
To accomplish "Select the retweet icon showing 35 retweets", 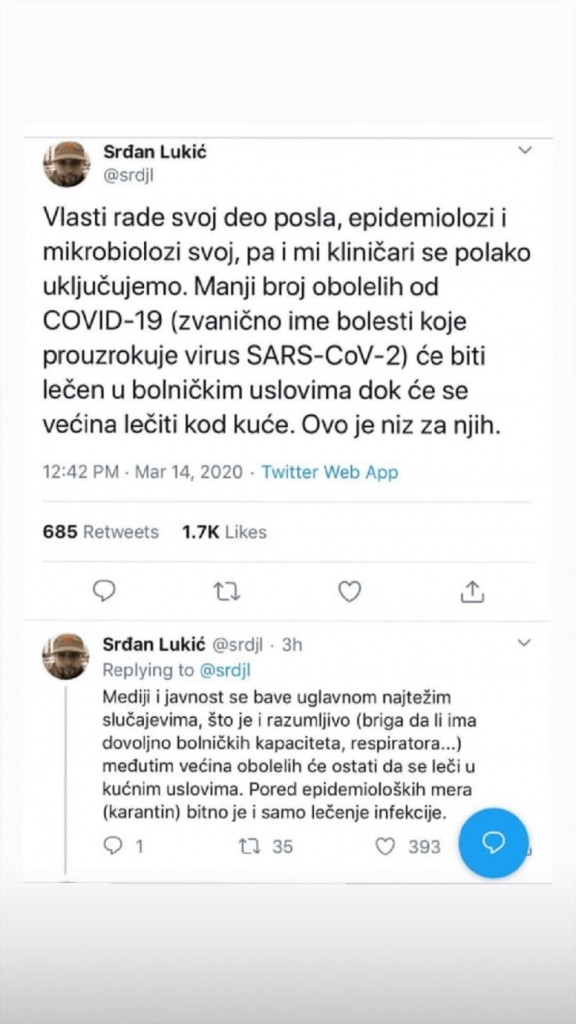I will pyautogui.click(x=246, y=845).
